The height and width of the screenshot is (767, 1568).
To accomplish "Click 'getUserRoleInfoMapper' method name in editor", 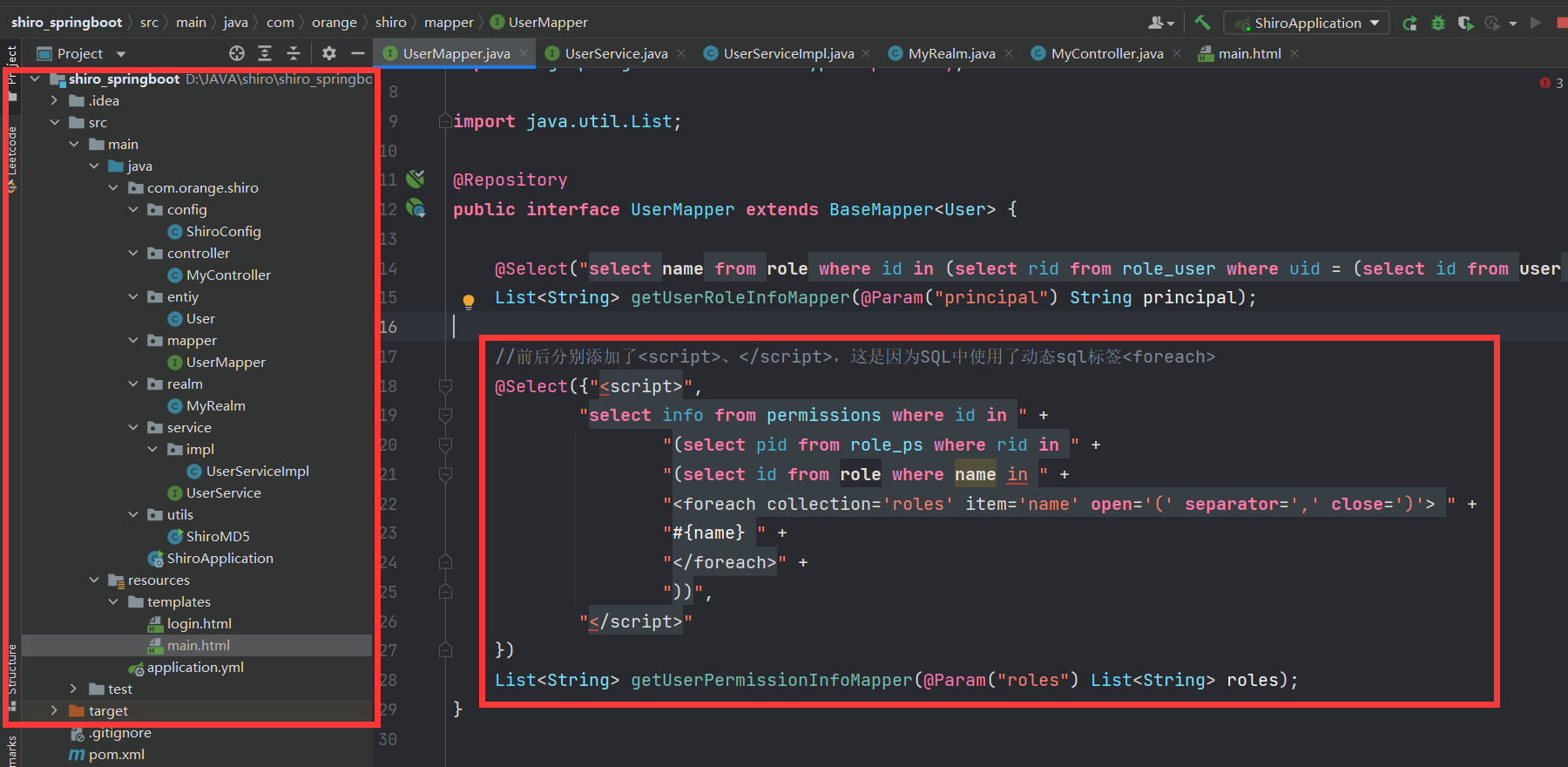I will tap(740, 298).
